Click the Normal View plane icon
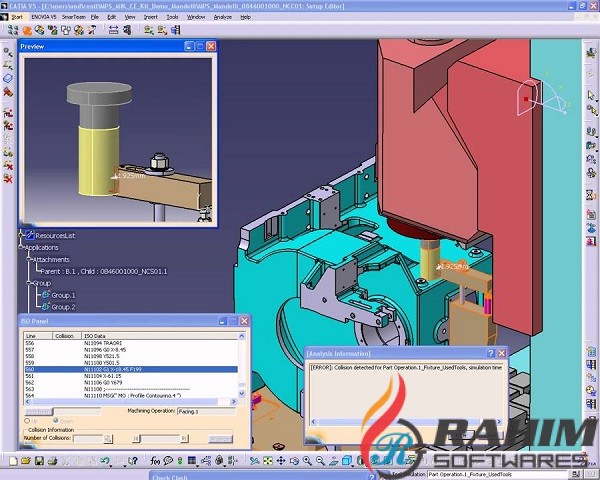This screenshot has height=480, width=600. click(333, 460)
